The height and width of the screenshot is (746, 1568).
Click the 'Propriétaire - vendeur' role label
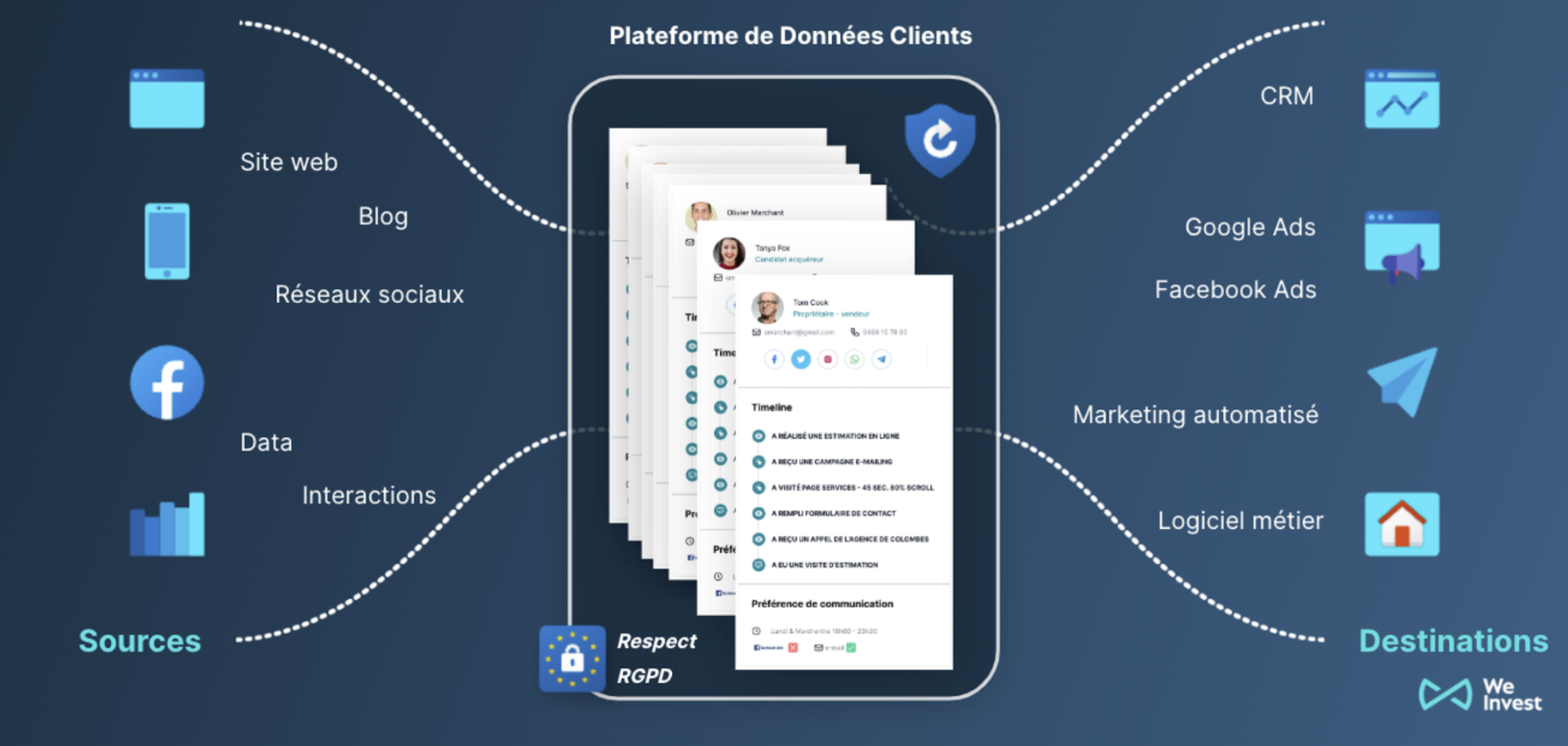[831, 314]
